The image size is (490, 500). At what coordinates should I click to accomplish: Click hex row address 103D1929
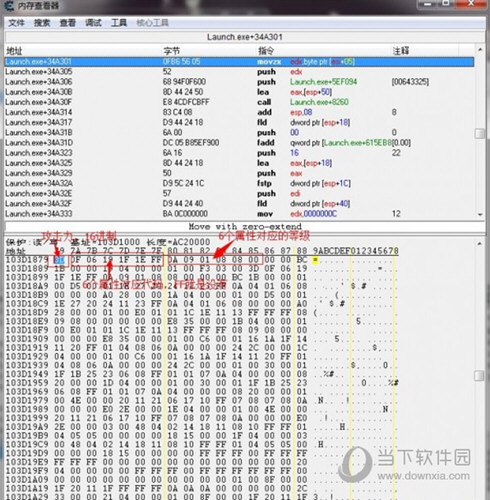tap(27, 356)
